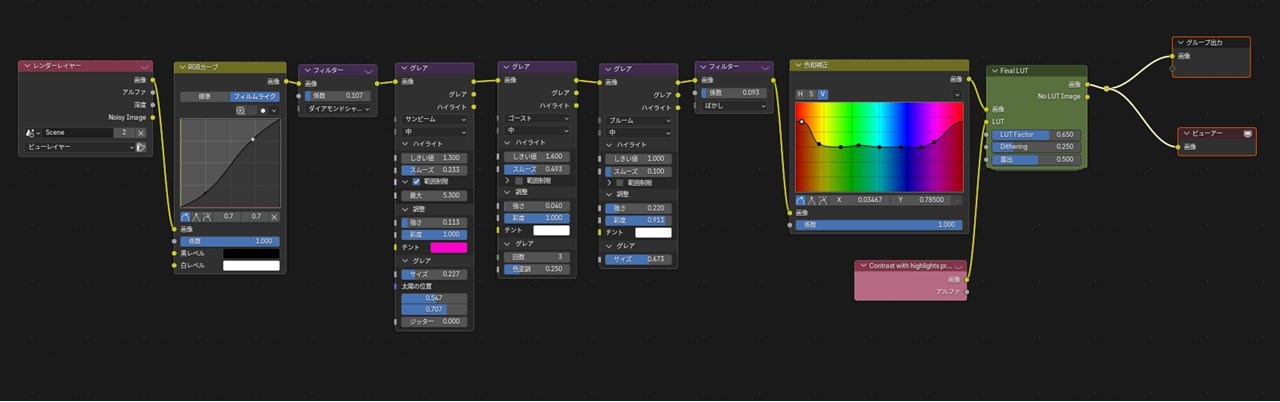Click the 係数 0.107 slider in the filter node

(338, 95)
